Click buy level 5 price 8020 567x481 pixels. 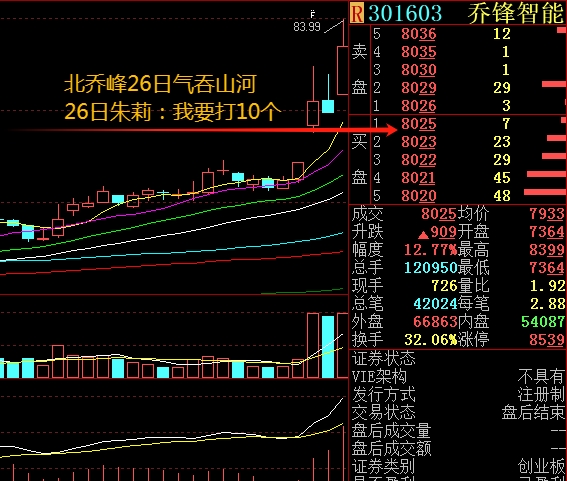419,196
